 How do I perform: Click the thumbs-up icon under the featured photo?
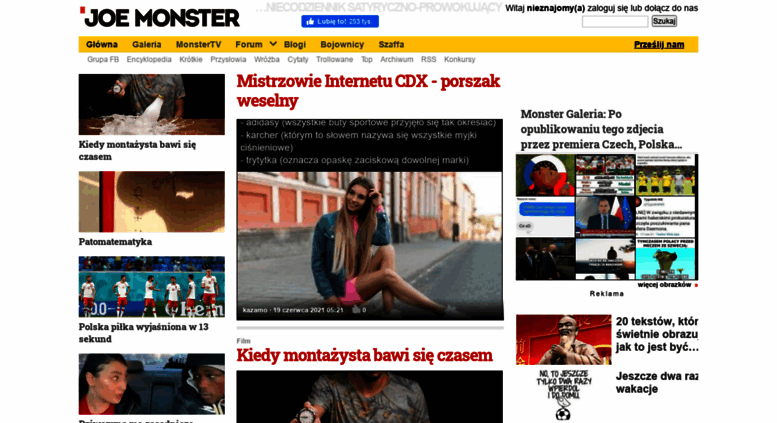(x=356, y=310)
